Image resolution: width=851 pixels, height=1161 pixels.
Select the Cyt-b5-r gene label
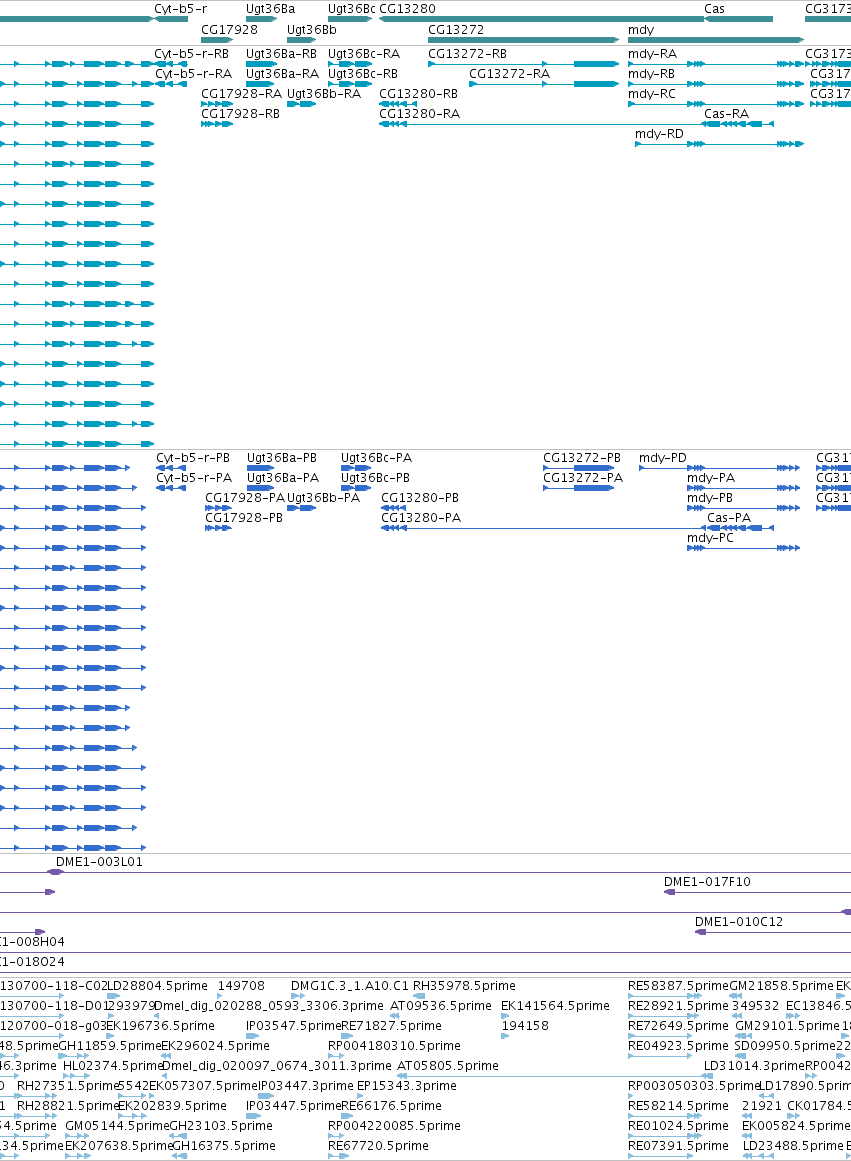pos(181,9)
